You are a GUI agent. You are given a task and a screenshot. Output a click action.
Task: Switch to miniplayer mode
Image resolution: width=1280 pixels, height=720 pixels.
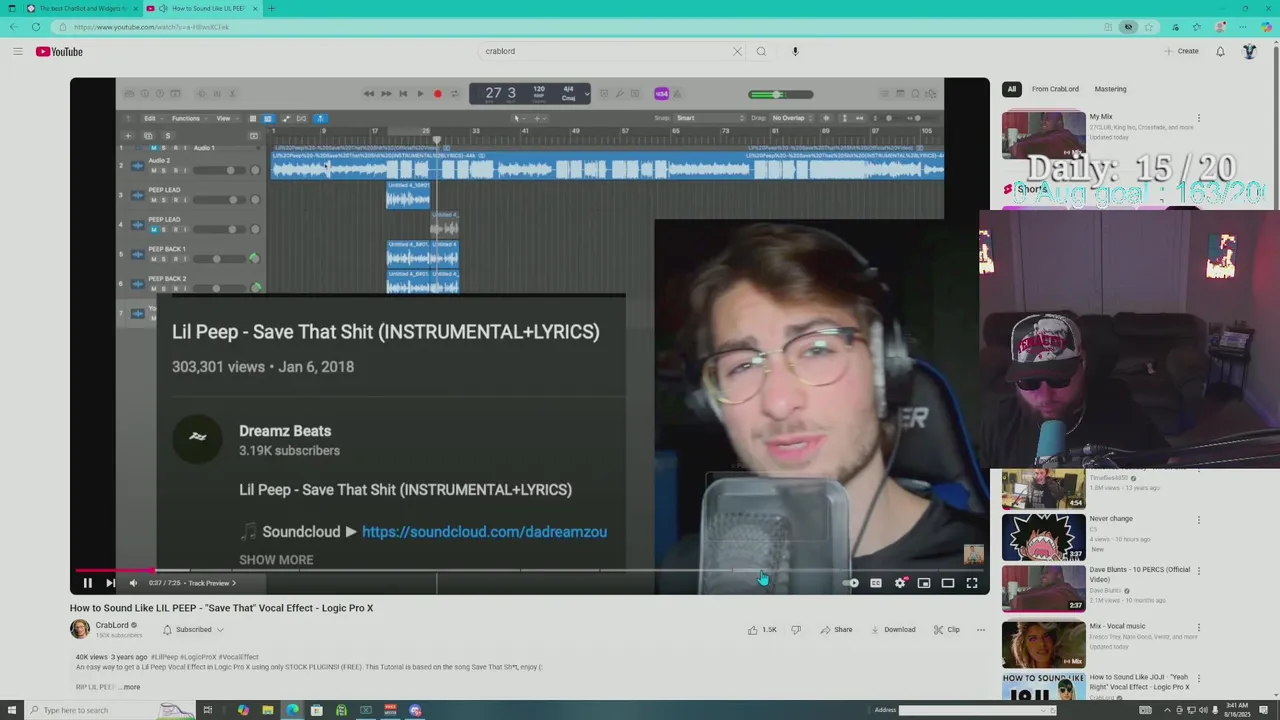[x=924, y=583]
